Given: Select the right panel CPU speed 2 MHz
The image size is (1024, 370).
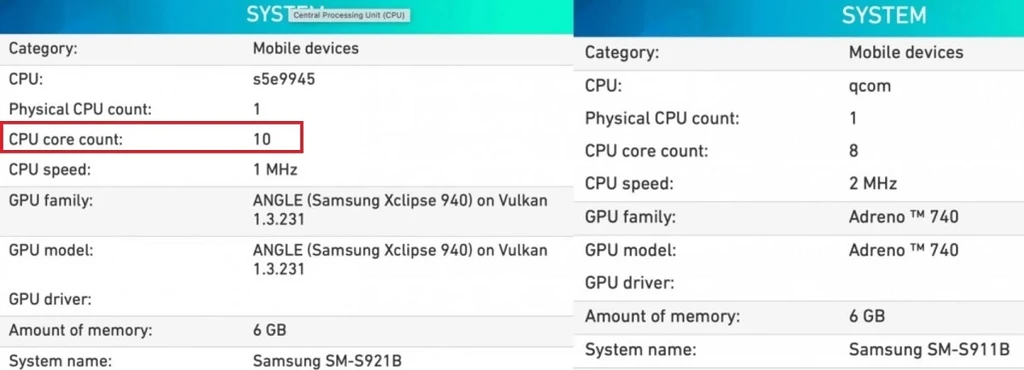Looking at the screenshot, I should [873, 183].
